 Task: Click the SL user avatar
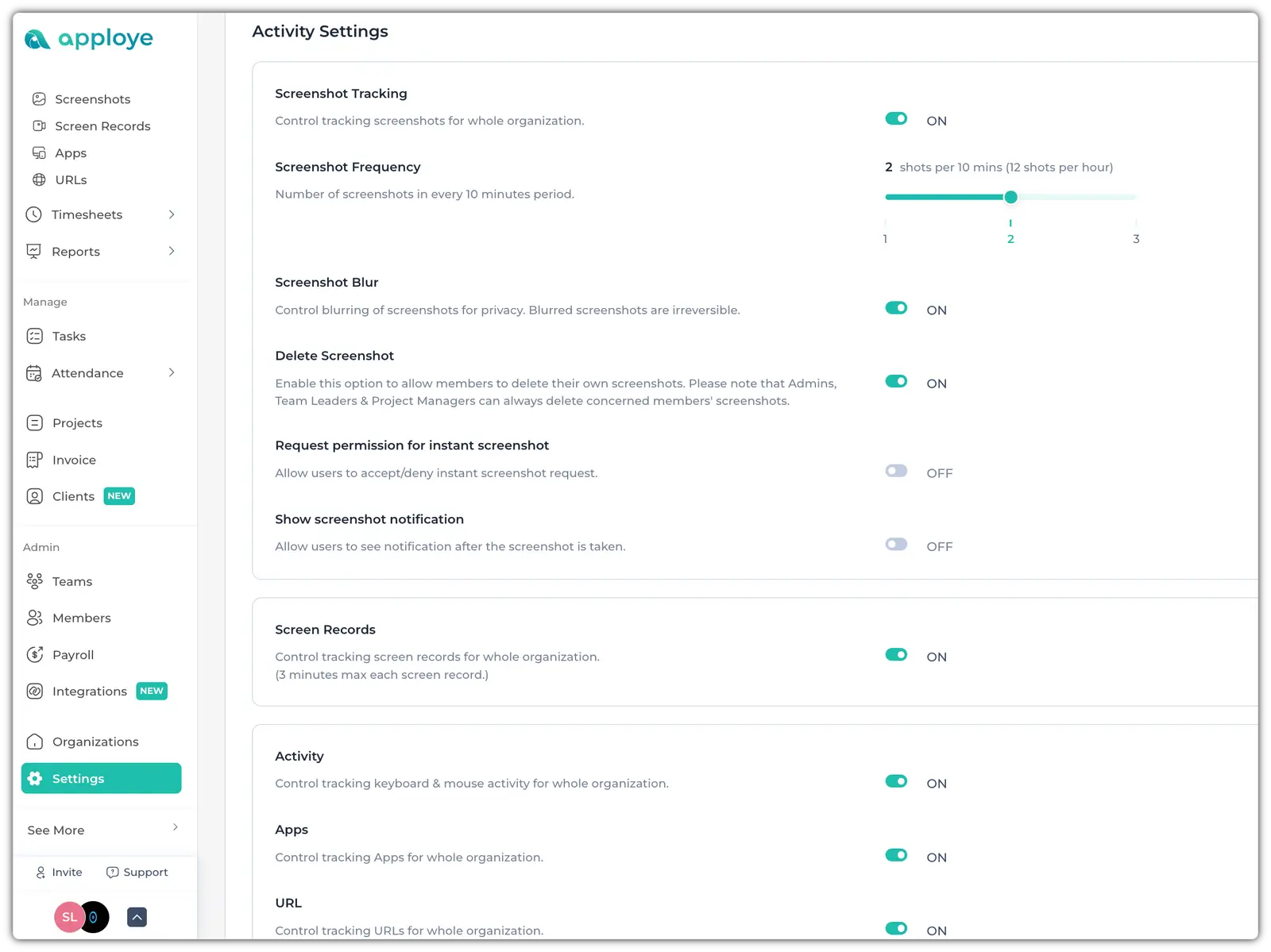[x=69, y=918]
